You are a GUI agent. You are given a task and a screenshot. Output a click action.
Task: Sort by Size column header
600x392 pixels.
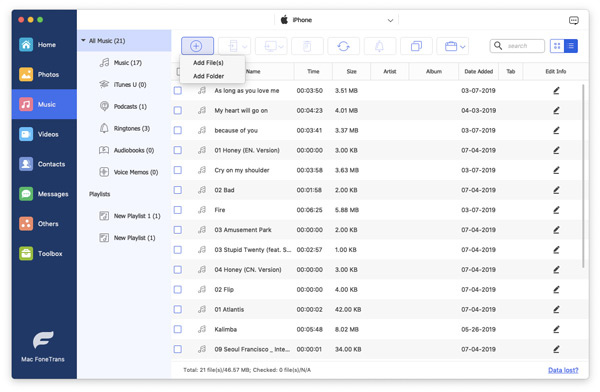351,72
